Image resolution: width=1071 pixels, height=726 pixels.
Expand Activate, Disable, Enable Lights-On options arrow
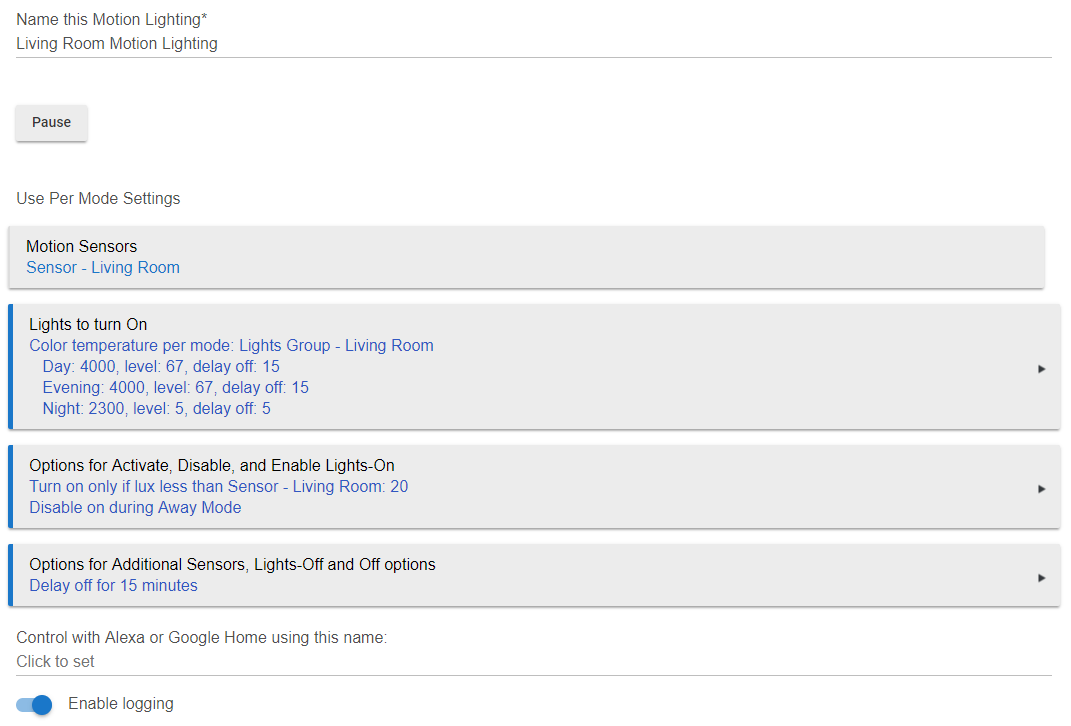pyautogui.click(x=1042, y=489)
